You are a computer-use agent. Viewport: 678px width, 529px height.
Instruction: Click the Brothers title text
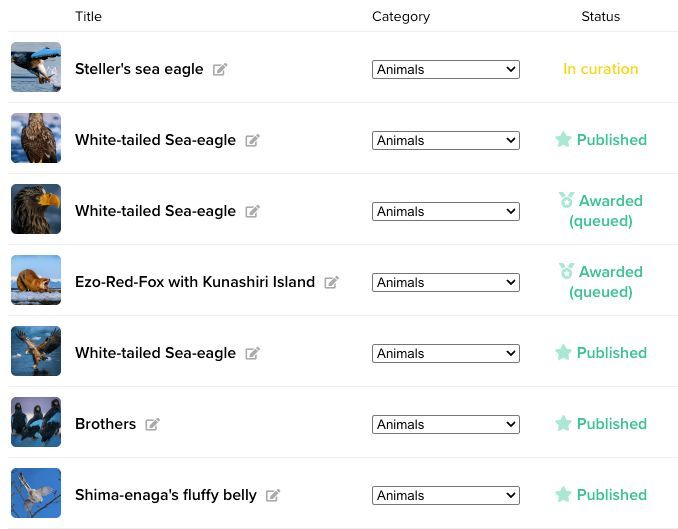pyautogui.click(x=106, y=424)
